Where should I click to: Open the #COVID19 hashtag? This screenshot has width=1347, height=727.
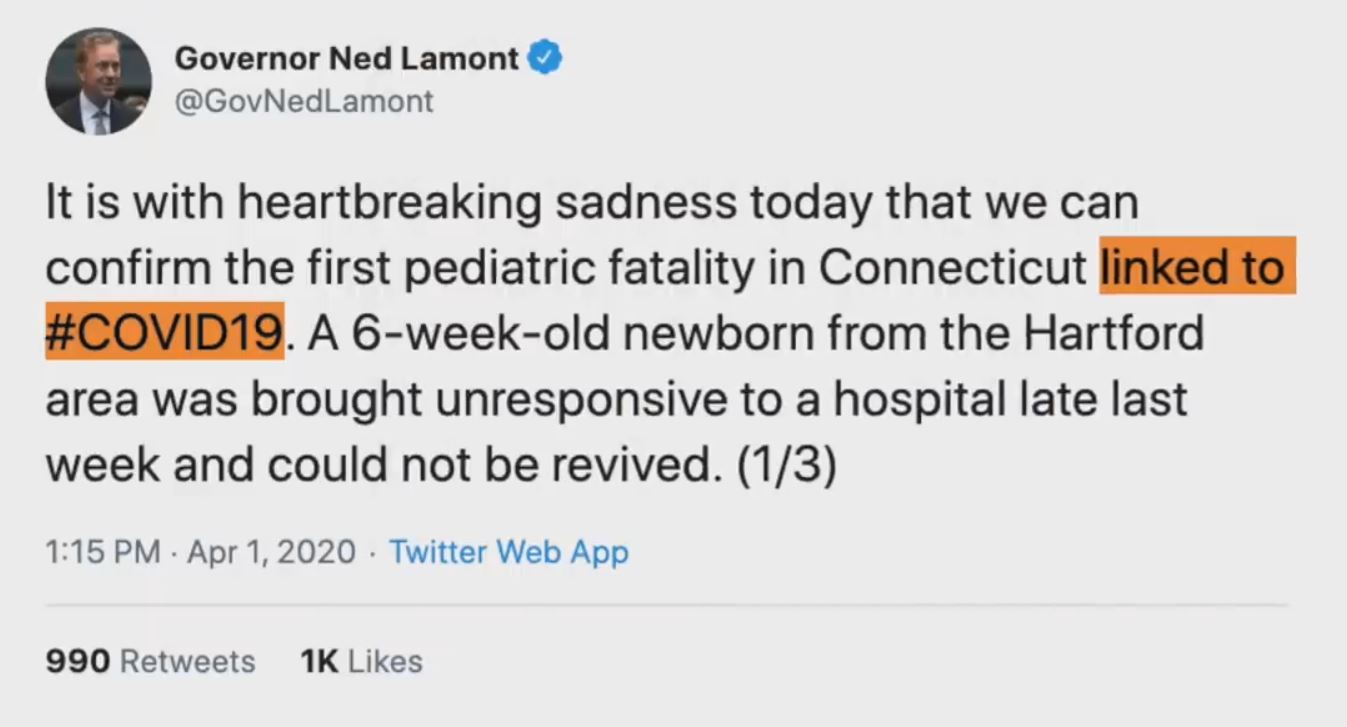pos(163,333)
